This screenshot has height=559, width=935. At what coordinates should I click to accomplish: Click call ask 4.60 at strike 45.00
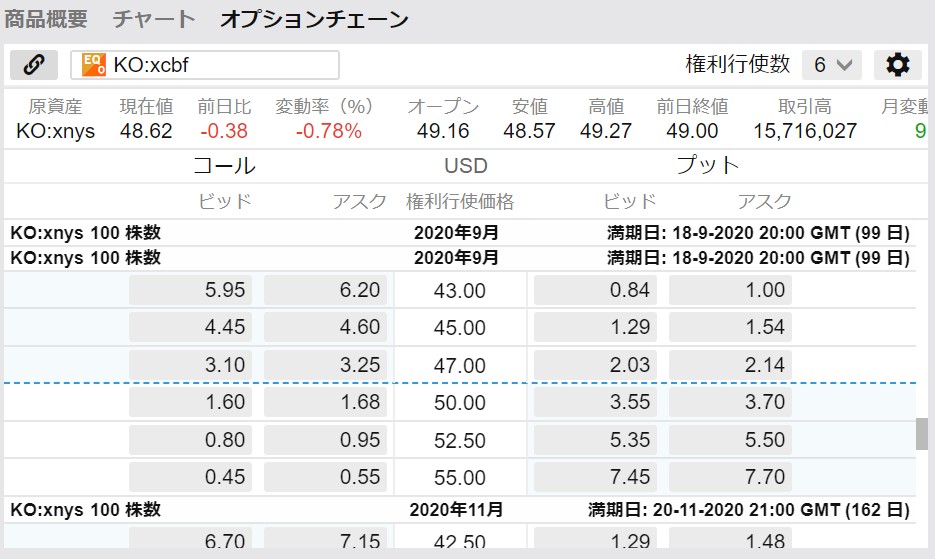coord(325,327)
